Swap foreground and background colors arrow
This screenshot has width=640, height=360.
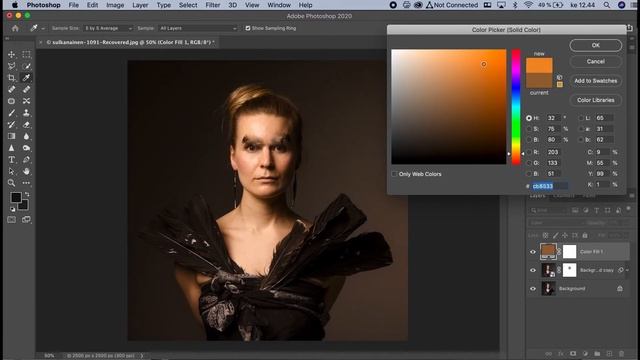27,194
